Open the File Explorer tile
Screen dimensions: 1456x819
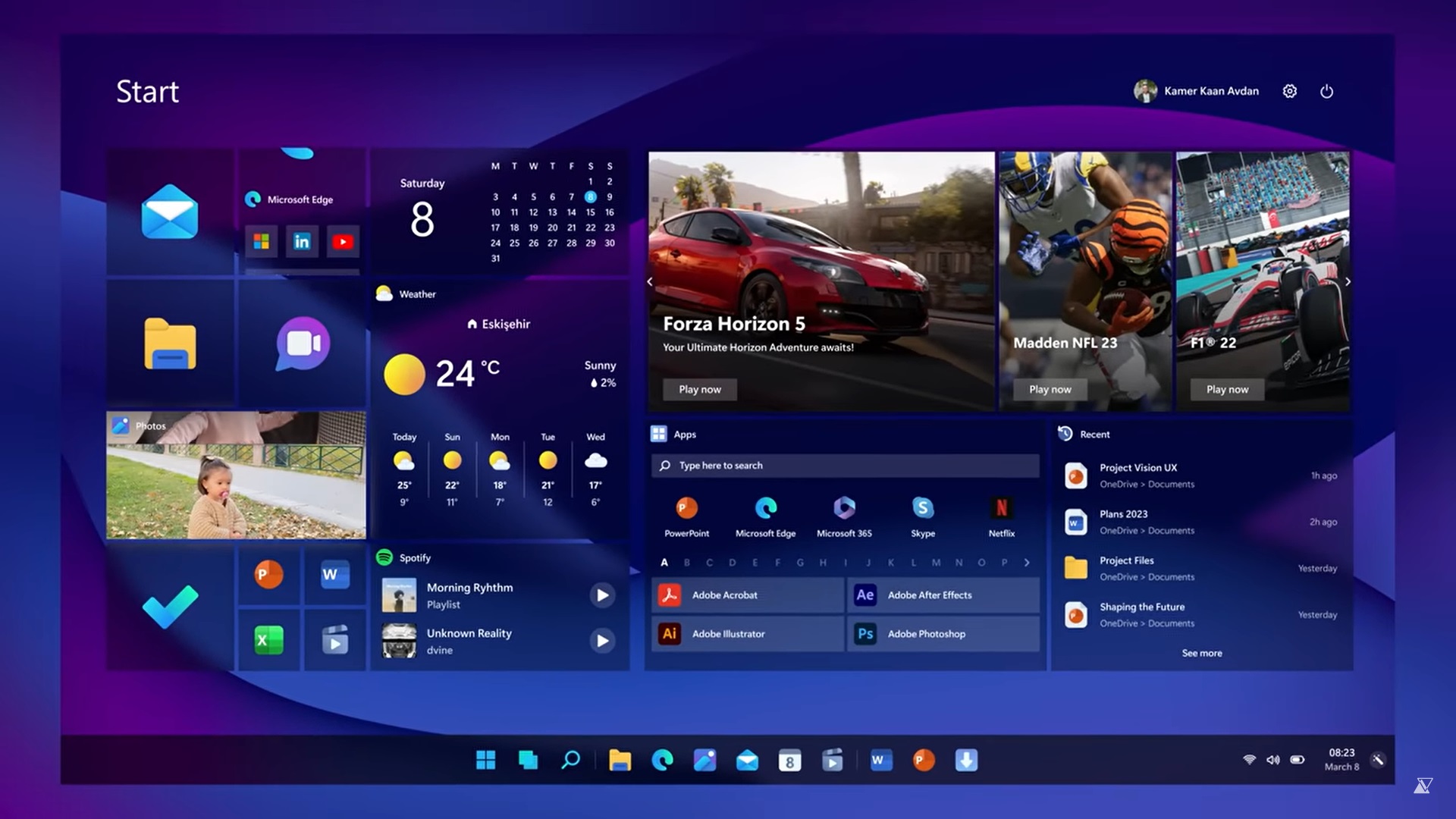click(x=170, y=344)
